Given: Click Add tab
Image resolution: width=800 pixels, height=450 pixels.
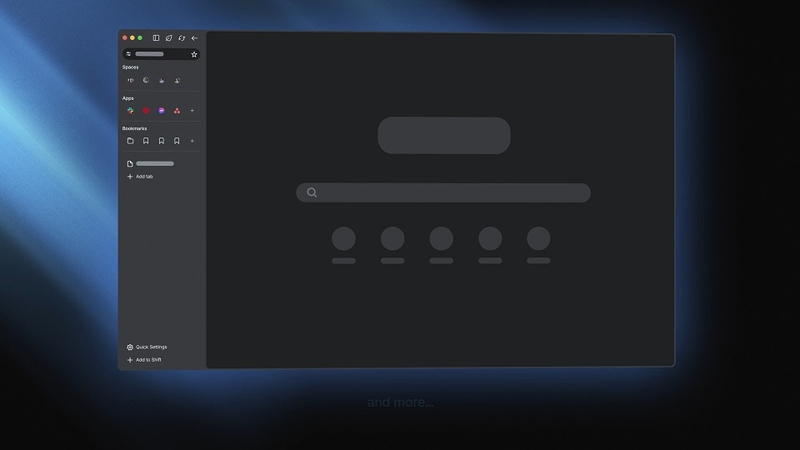Looking at the screenshot, I should [140, 177].
